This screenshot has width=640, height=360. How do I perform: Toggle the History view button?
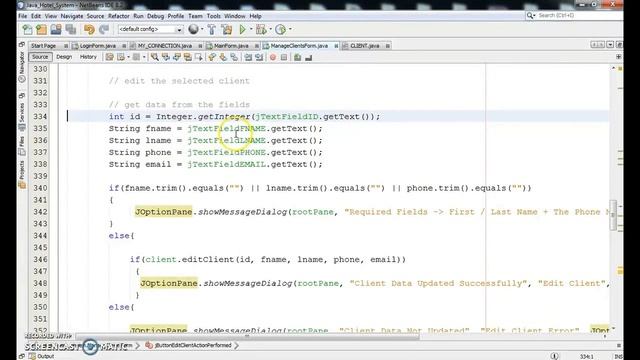[88, 57]
